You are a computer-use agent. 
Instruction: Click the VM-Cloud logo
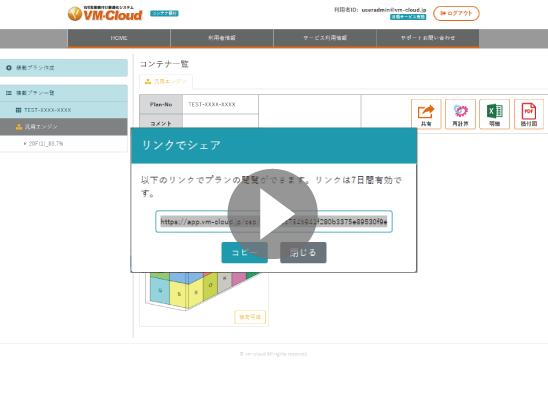(x=105, y=14)
